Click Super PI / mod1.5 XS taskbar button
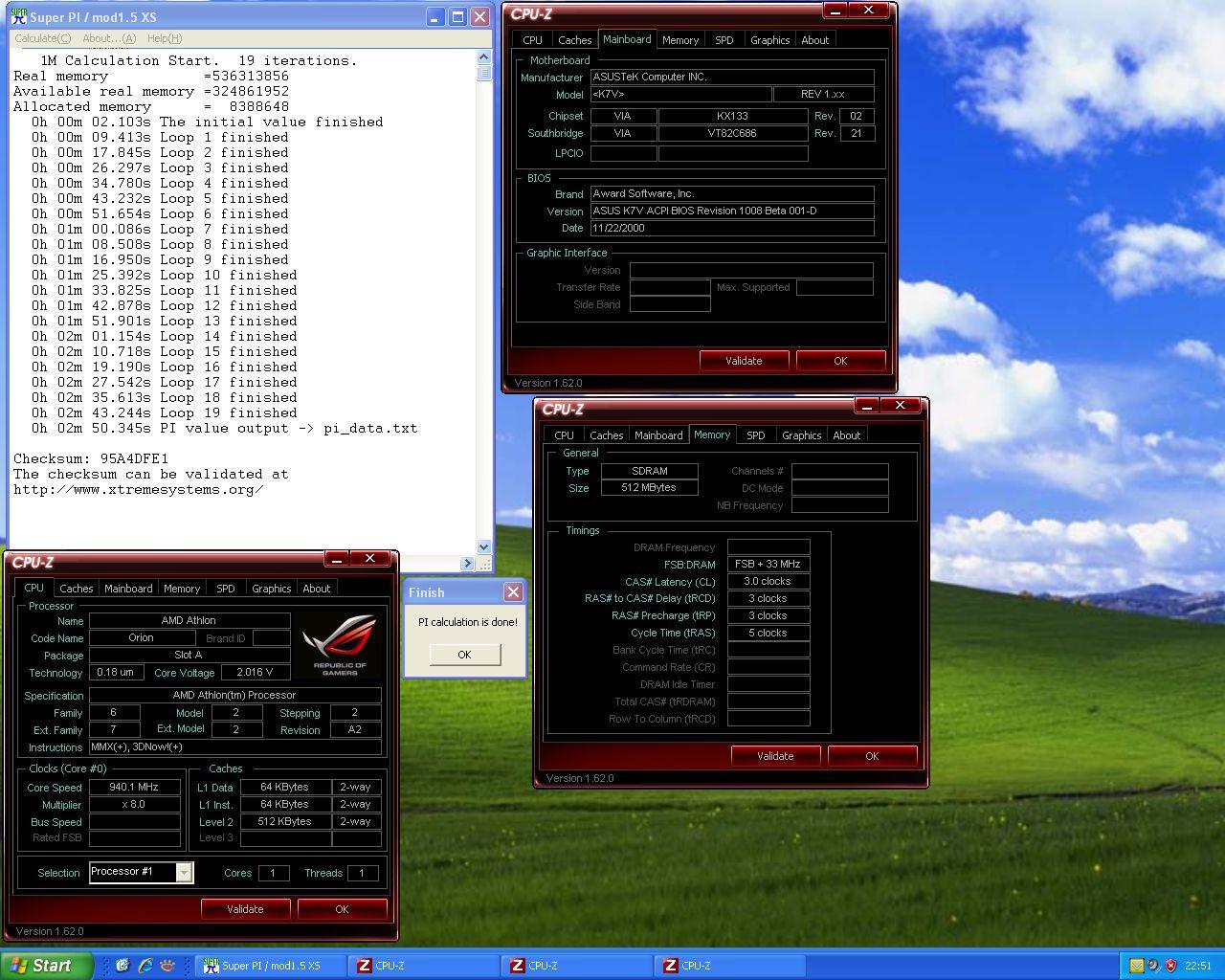The image size is (1225, 980). point(271,966)
